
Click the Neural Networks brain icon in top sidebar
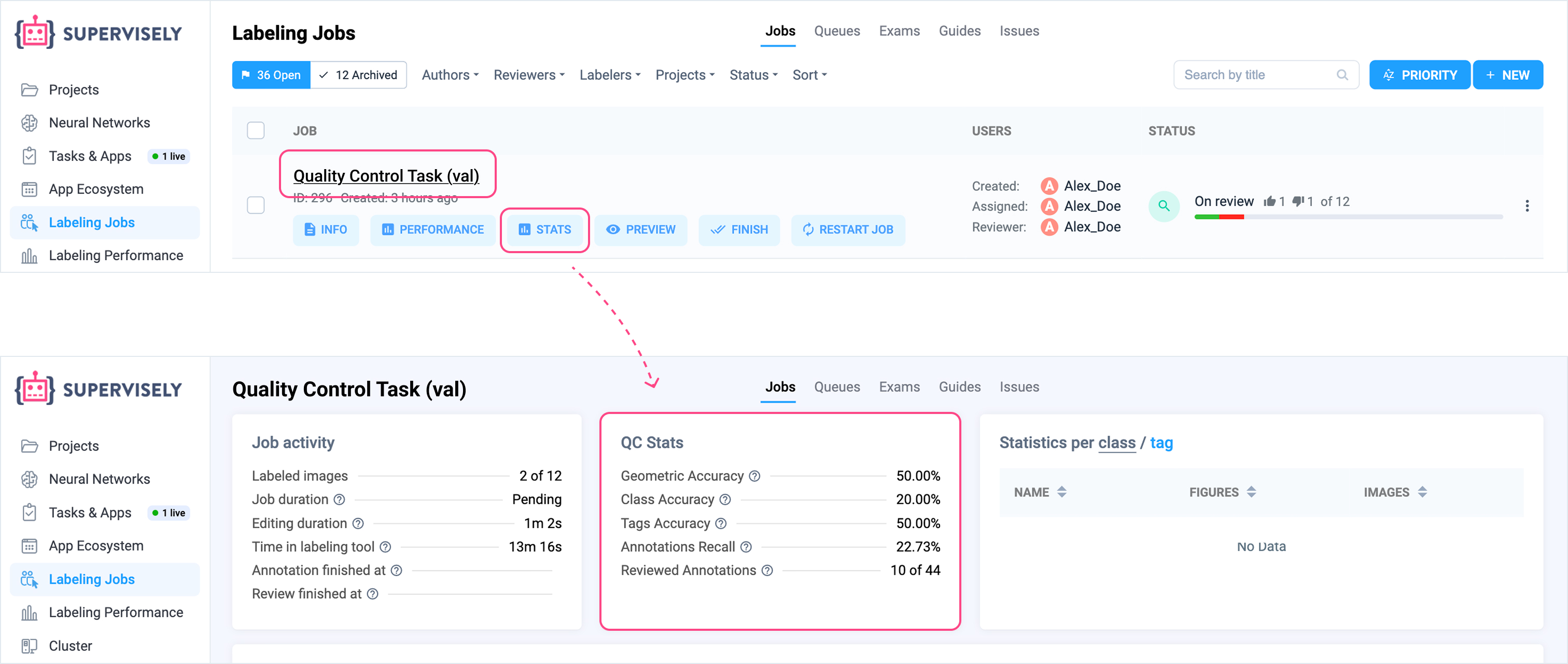tap(29, 123)
